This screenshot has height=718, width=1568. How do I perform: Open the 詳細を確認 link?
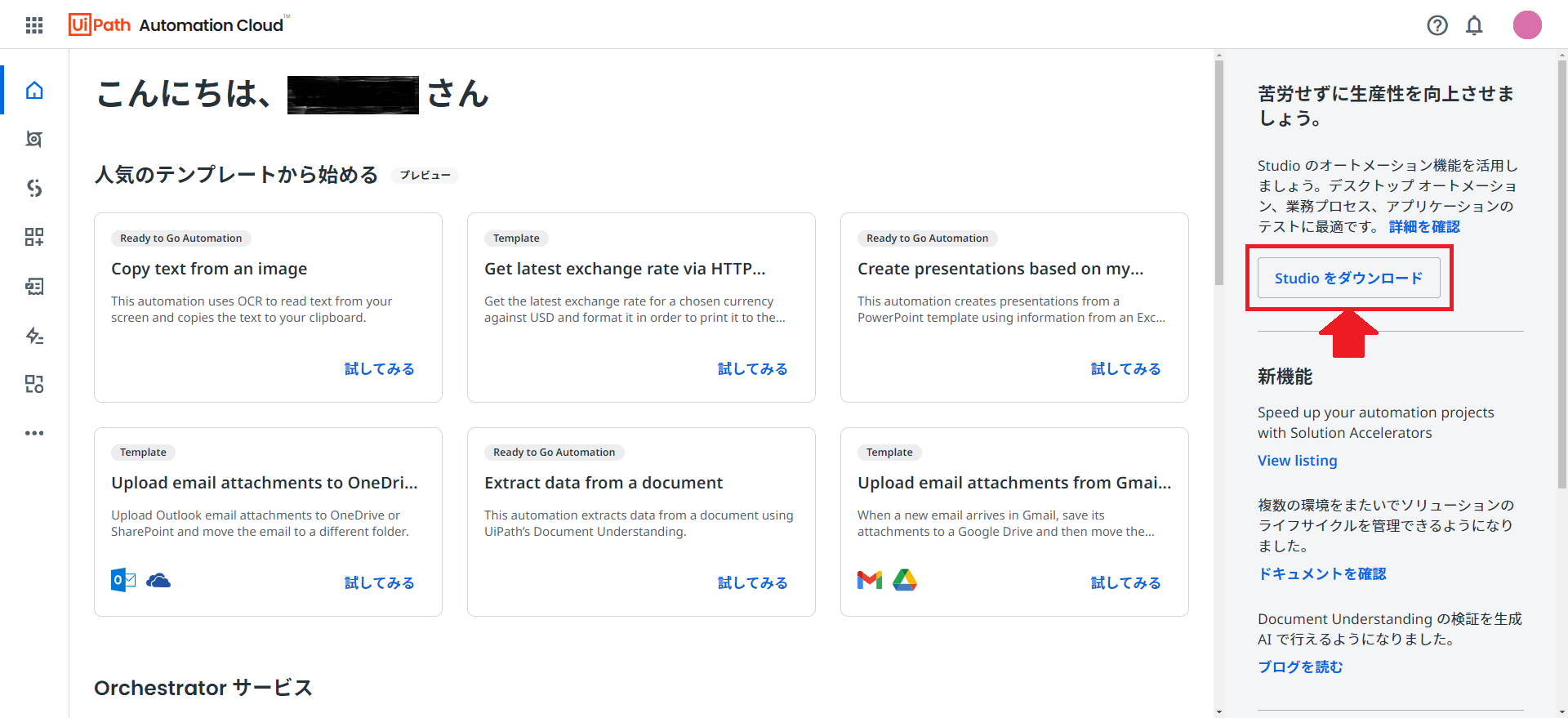[x=1424, y=226]
